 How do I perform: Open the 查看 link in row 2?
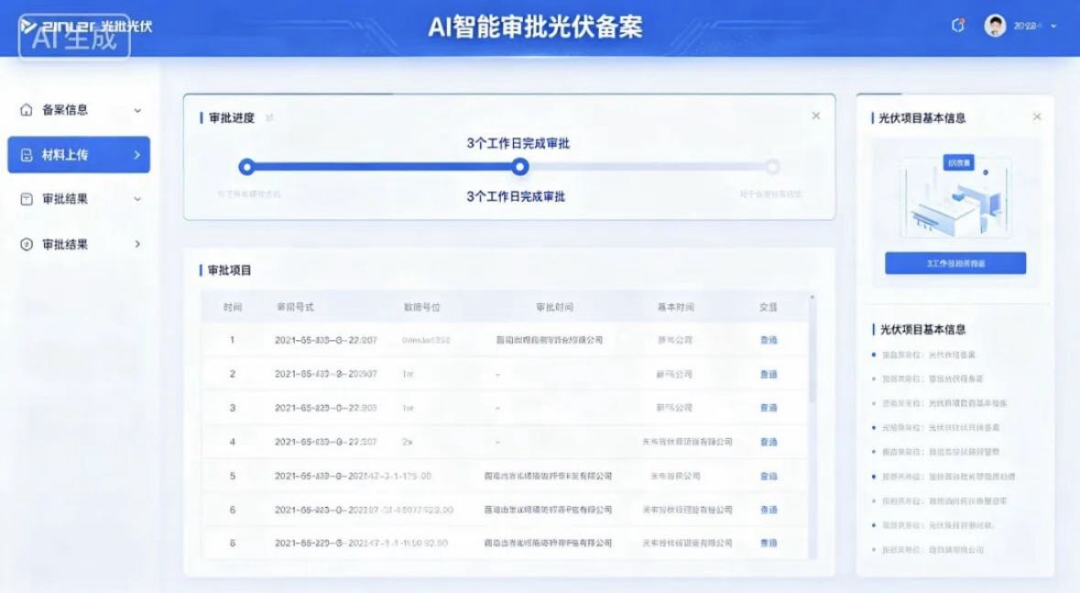(769, 375)
